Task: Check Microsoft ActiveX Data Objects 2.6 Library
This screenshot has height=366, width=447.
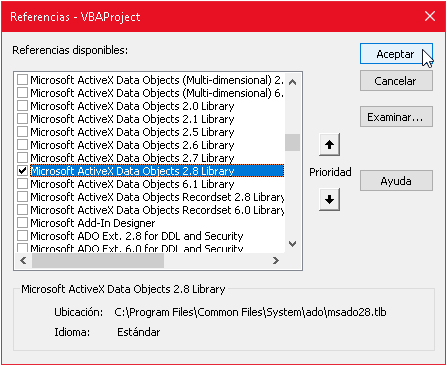Action: 22,145
